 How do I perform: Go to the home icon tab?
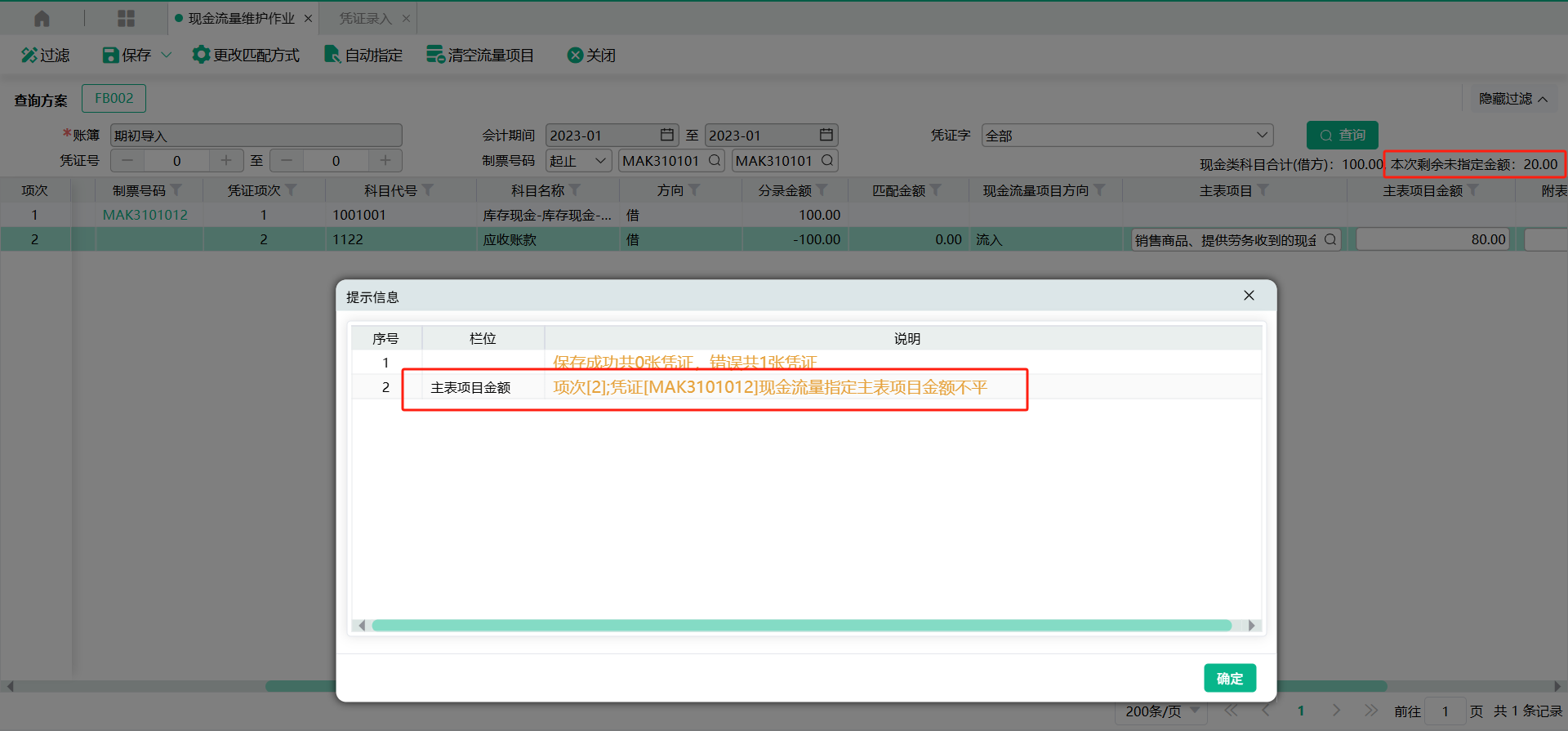pos(42,18)
